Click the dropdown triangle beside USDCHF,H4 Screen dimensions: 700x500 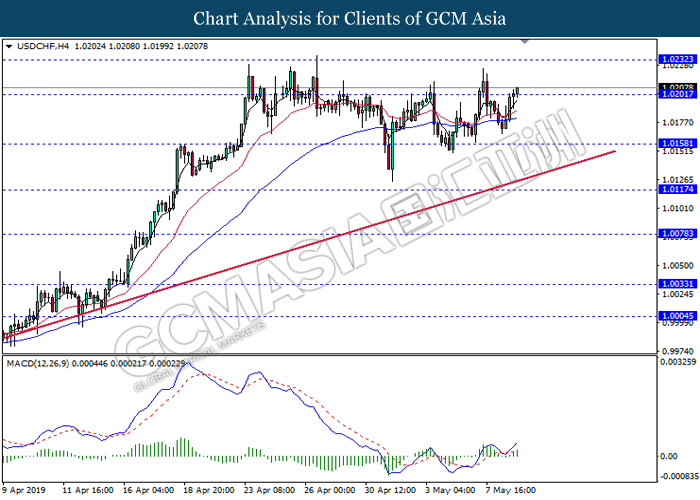pyautogui.click(x=9, y=46)
